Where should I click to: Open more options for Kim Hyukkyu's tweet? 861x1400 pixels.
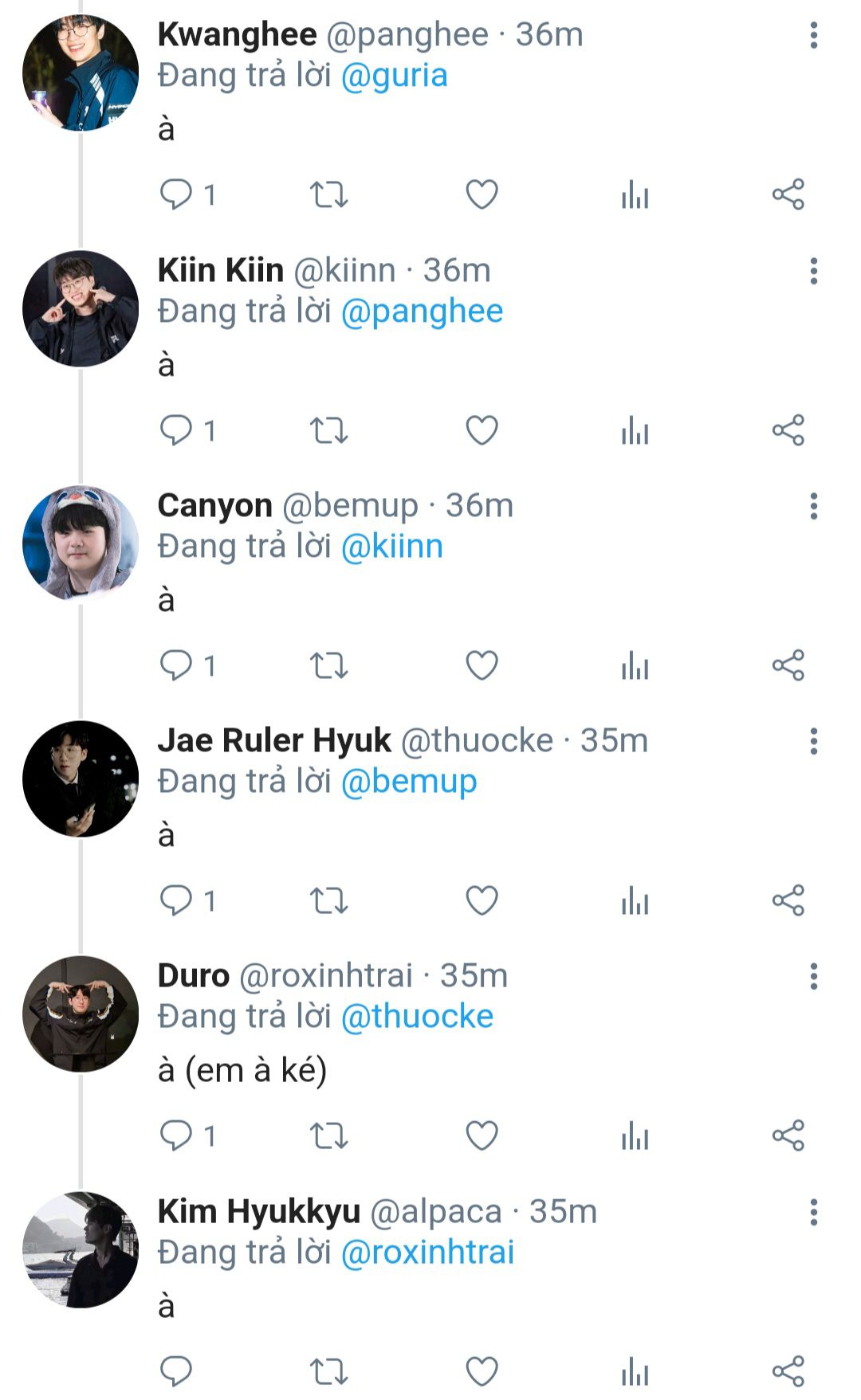[813, 1212]
